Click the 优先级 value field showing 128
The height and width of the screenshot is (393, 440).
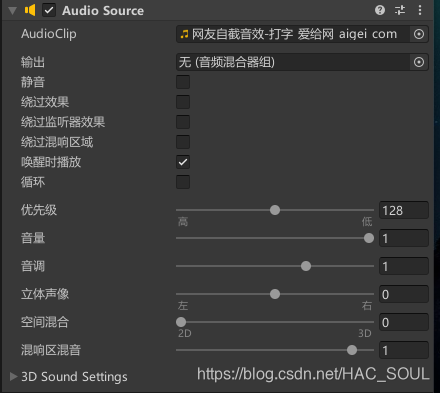point(404,210)
